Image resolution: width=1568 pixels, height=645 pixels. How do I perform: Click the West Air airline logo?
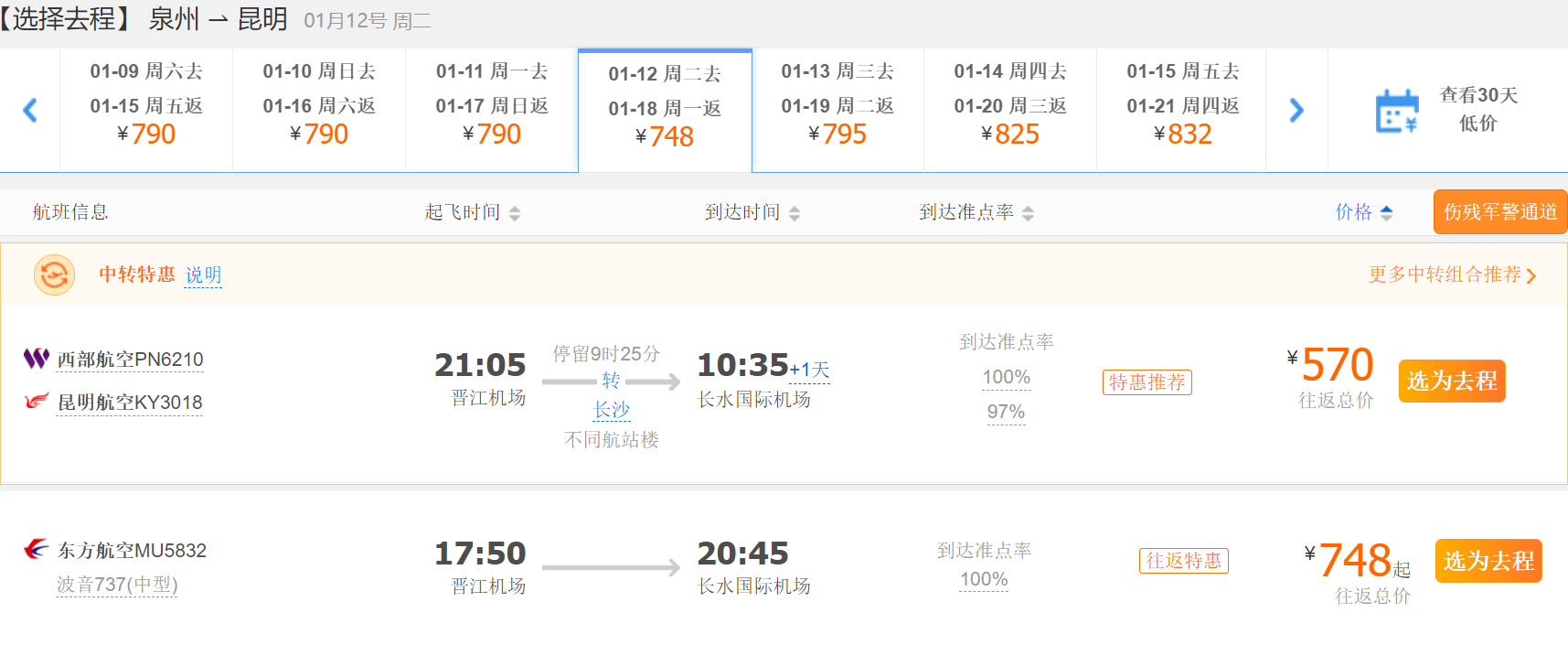coord(36,359)
